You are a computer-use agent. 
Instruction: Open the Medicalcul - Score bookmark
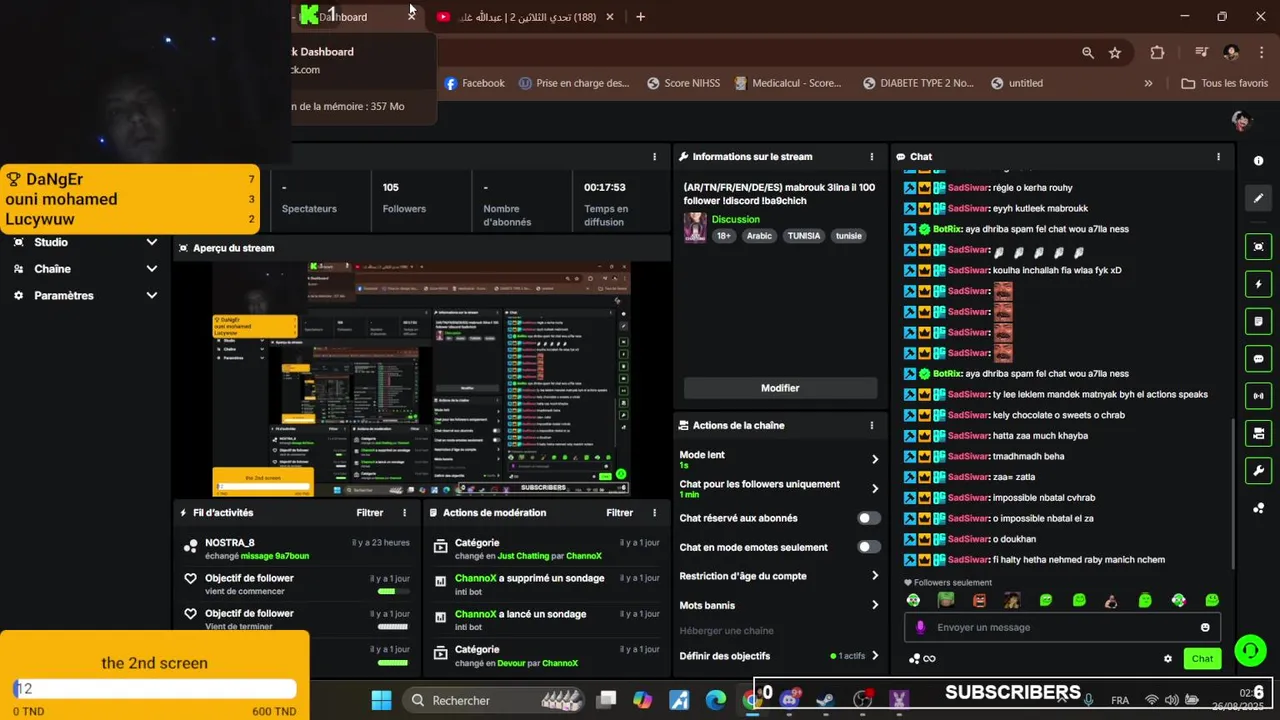pyautogui.click(x=788, y=83)
